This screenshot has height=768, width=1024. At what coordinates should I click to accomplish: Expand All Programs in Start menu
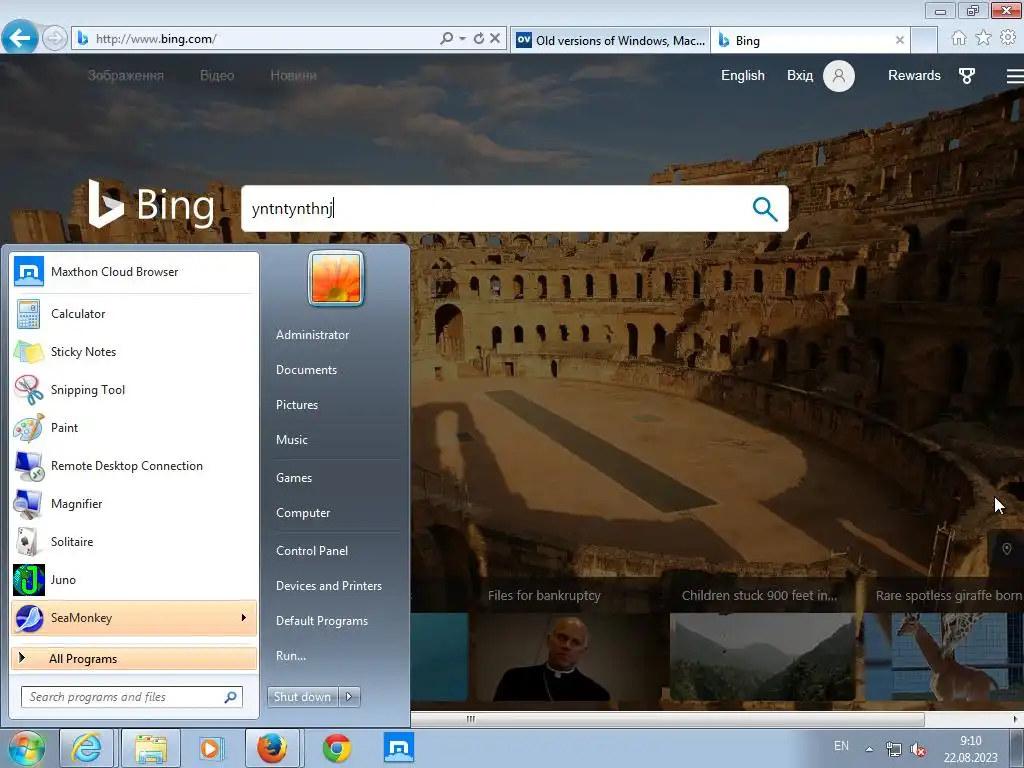134,658
